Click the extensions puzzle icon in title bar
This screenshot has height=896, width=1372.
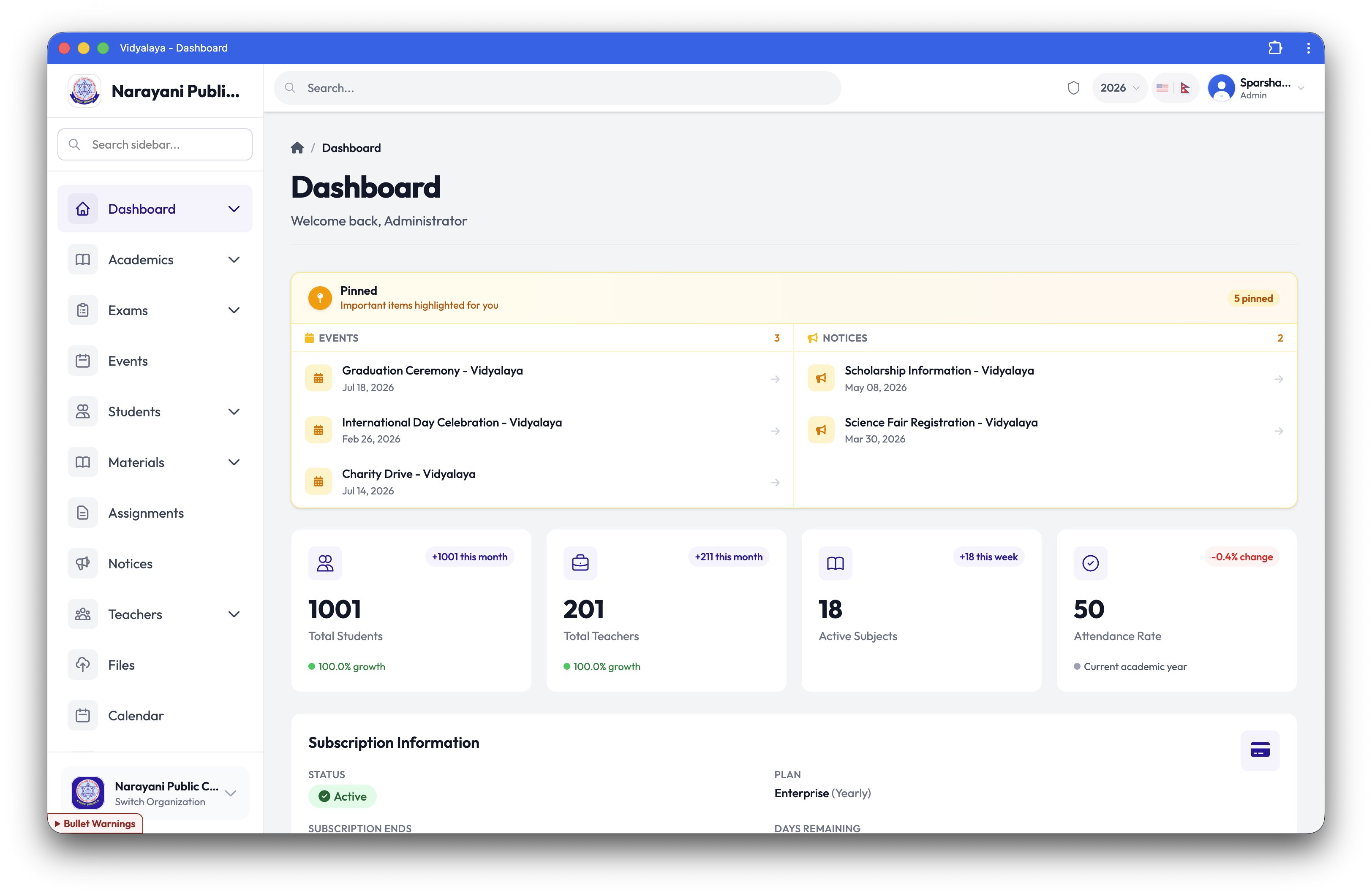pos(1275,48)
